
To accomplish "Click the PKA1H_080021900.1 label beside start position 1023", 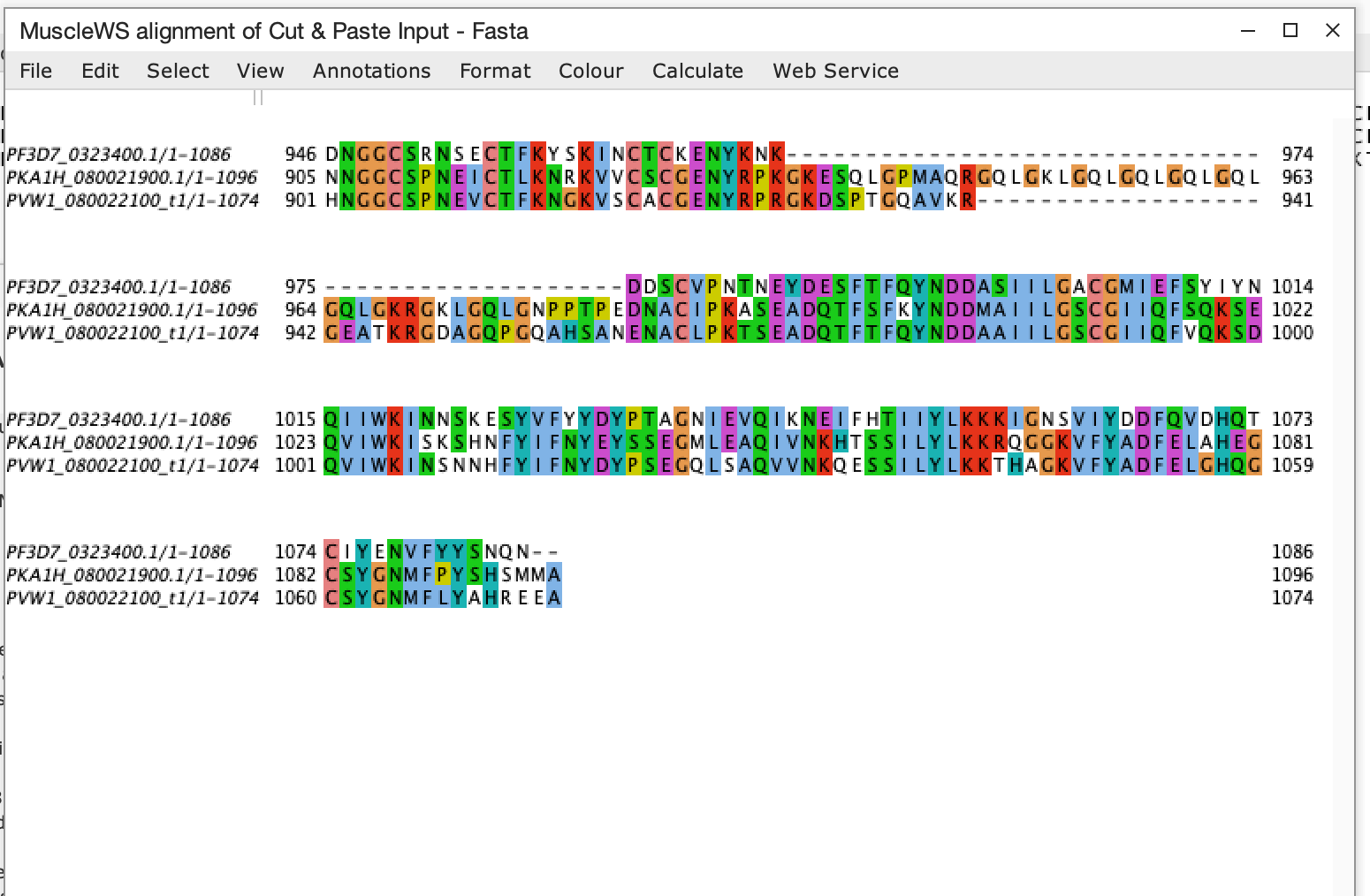I will [x=132, y=443].
